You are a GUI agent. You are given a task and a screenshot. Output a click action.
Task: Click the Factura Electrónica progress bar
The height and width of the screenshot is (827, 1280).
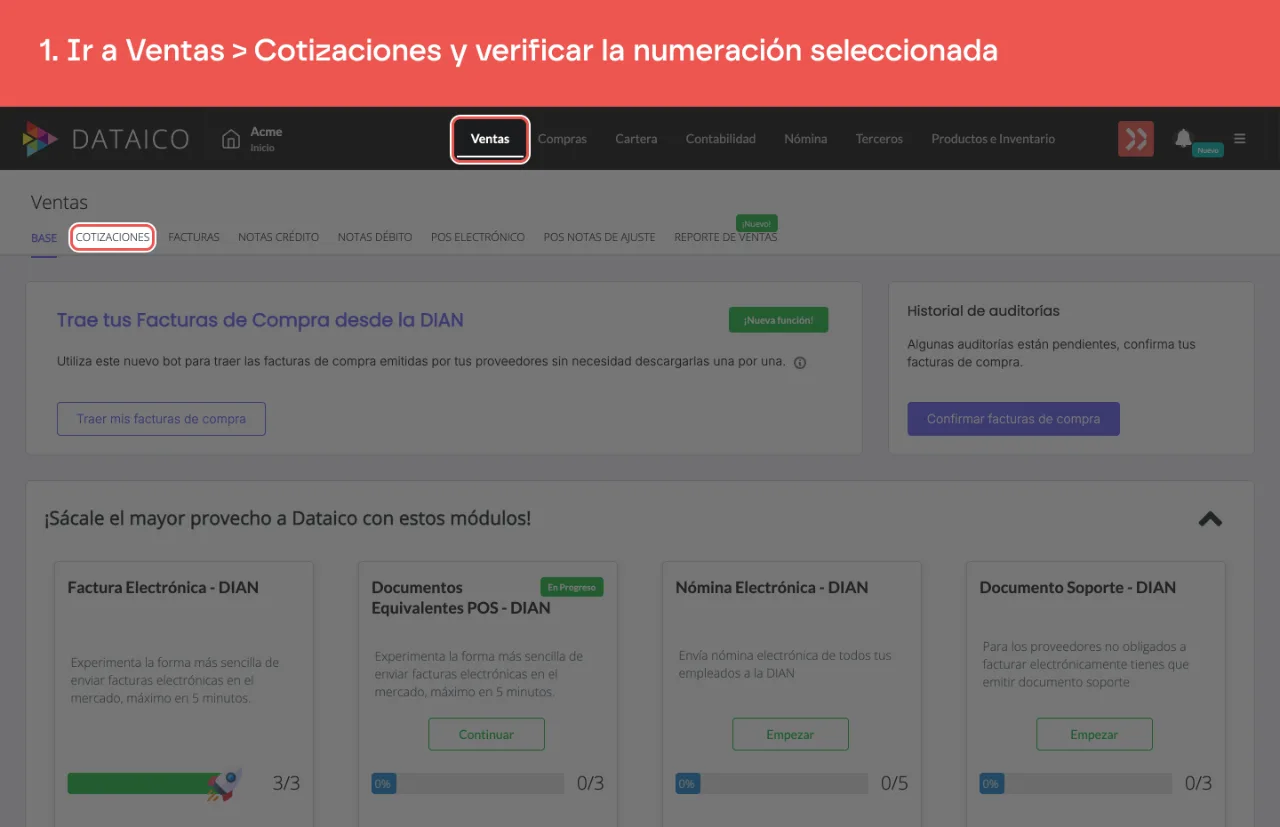point(153,783)
